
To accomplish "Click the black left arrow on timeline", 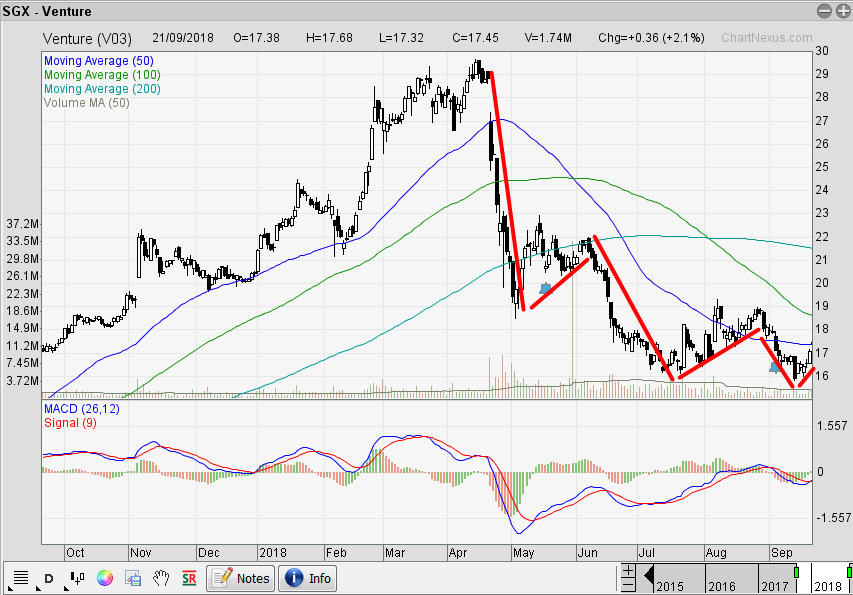I will pyautogui.click(x=648, y=575).
